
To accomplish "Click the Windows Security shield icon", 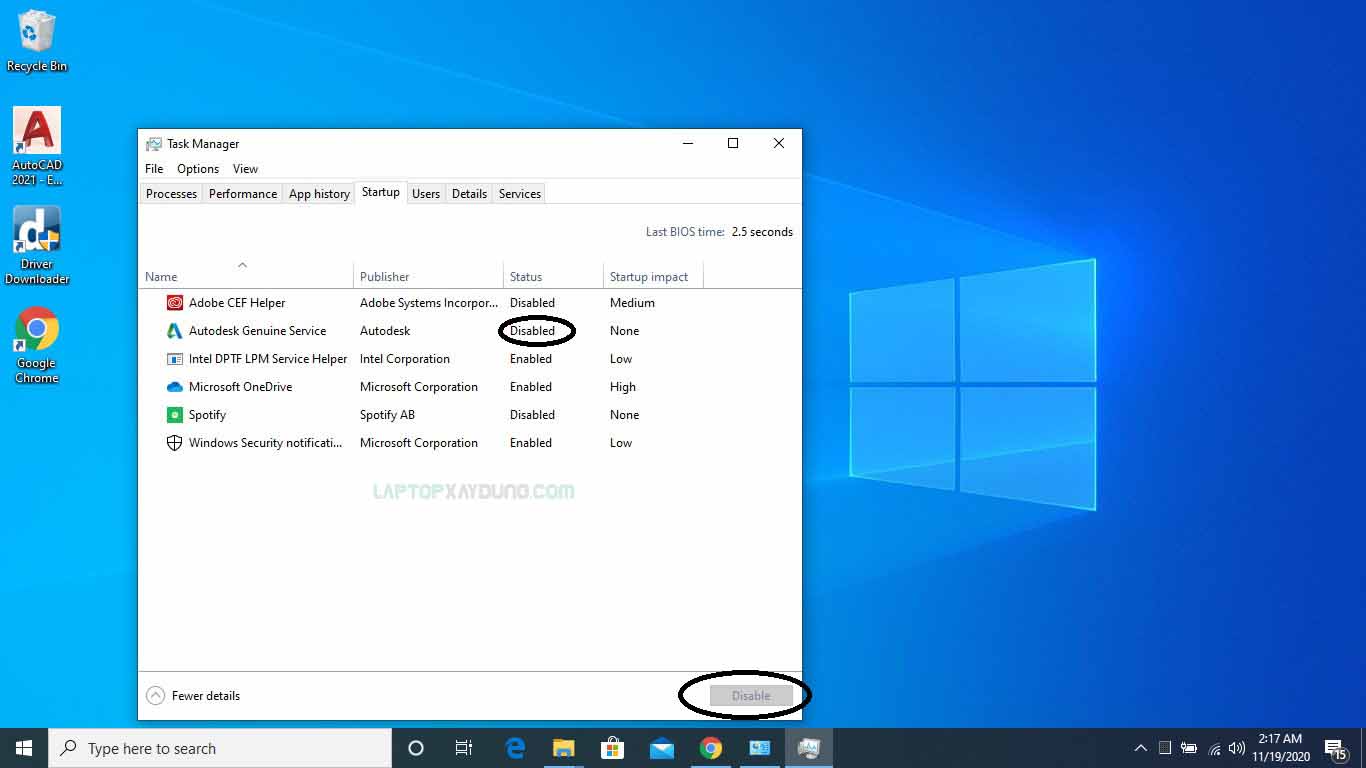I will 174,443.
